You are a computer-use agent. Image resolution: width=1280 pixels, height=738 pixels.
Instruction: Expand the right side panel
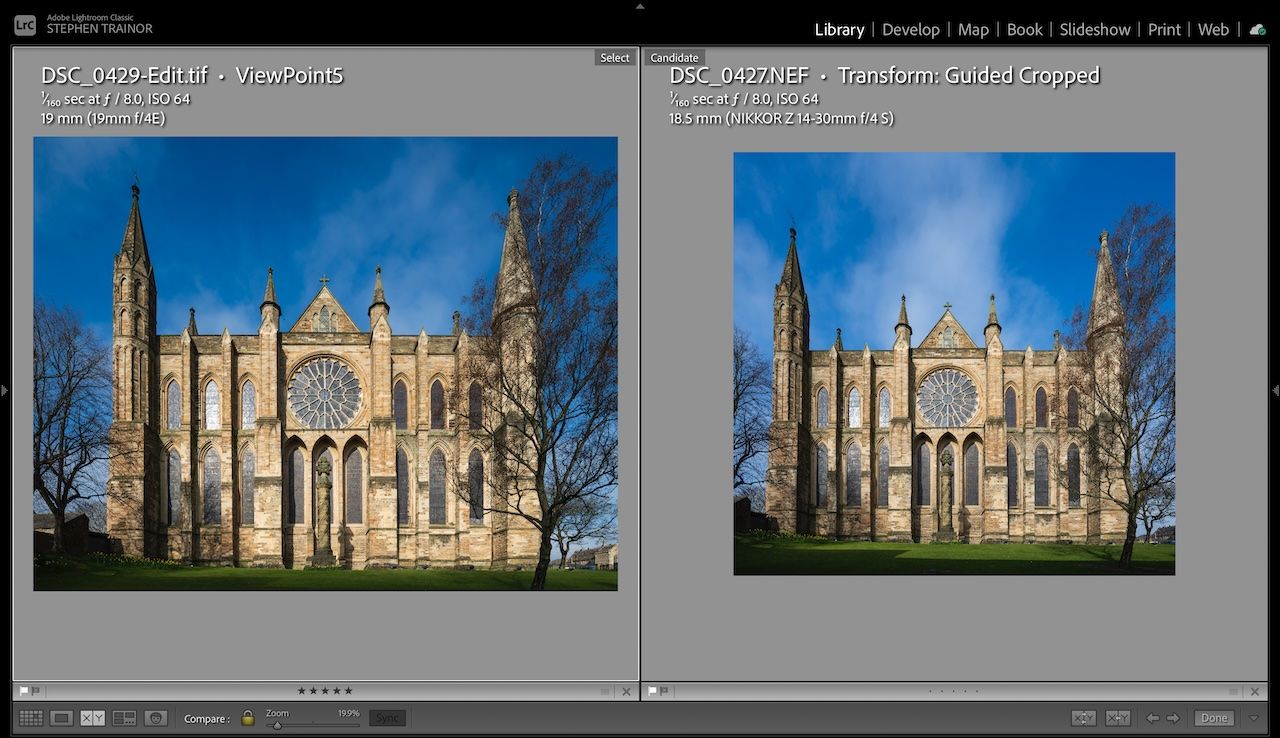[x=1276, y=392]
